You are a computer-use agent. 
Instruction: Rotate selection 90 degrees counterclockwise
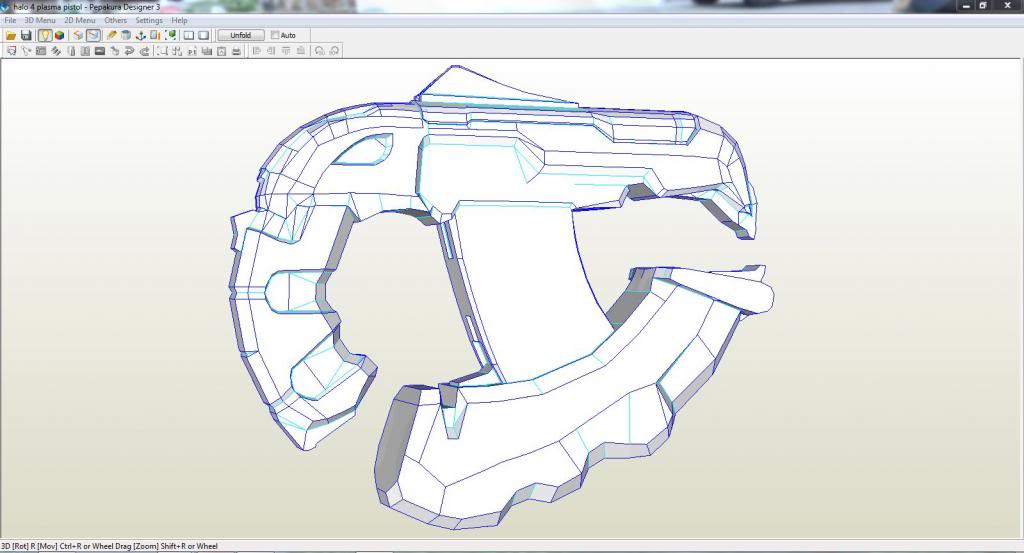(x=319, y=51)
